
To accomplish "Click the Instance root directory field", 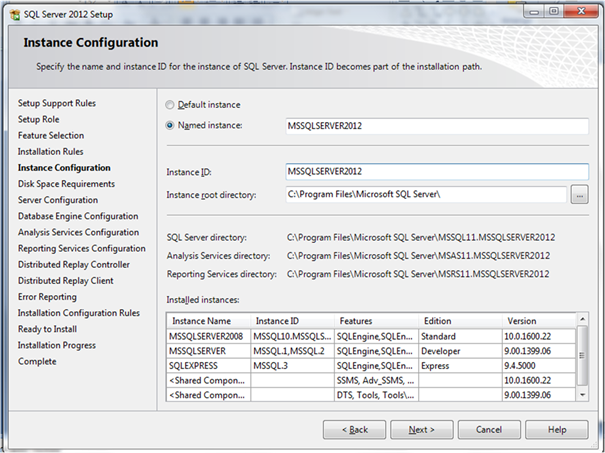I will [426, 194].
